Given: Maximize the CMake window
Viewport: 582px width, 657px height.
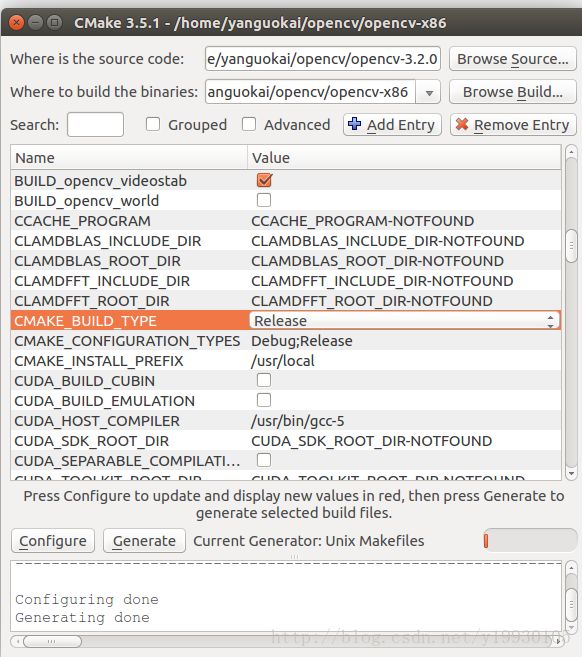Looking at the screenshot, I should pos(54,22).
